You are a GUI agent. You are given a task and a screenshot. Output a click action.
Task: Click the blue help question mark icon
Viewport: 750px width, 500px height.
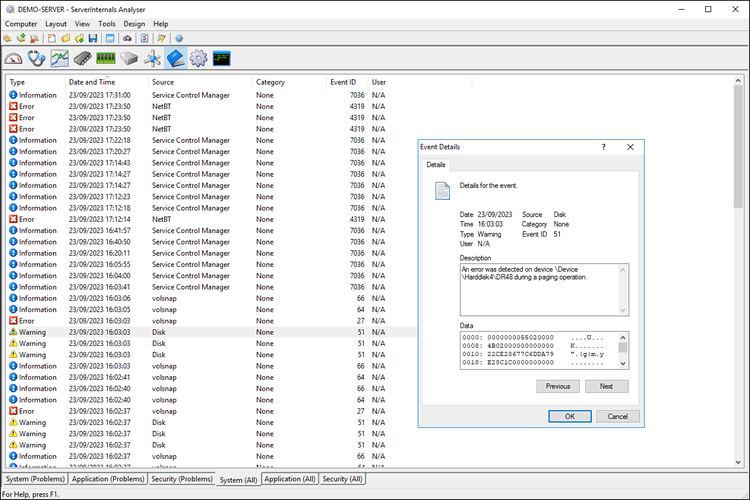pyautogui.click(x=179, y=38)
